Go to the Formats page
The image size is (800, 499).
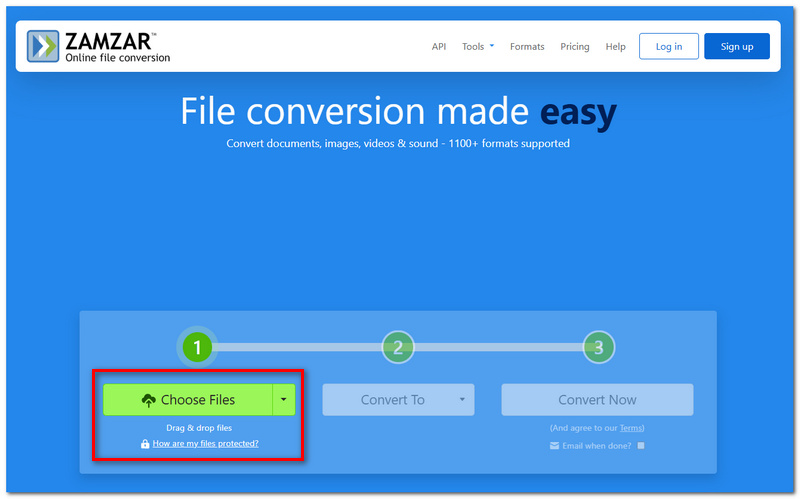527,46
